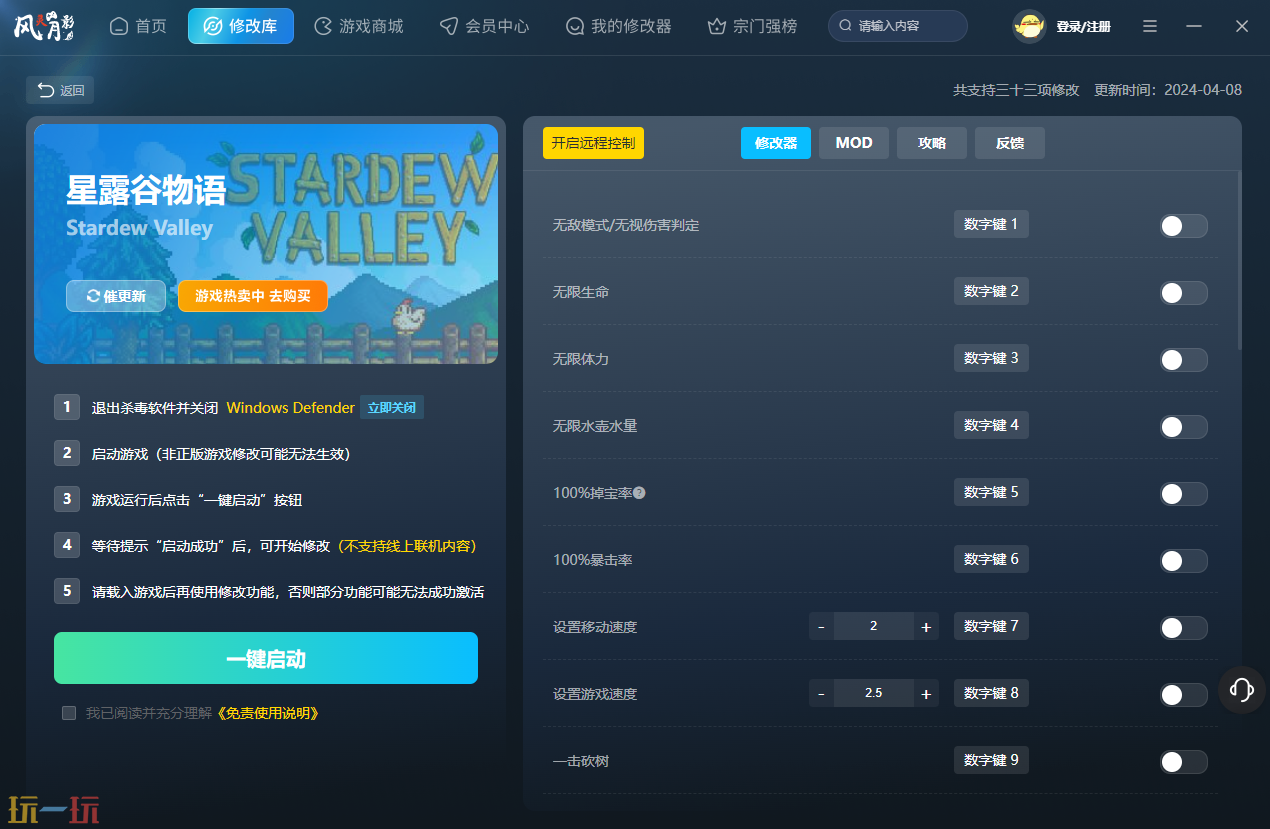This screenshot has height=829, width=1270.
Task: Click the search magnifier icon
Action: pos(846,26)
